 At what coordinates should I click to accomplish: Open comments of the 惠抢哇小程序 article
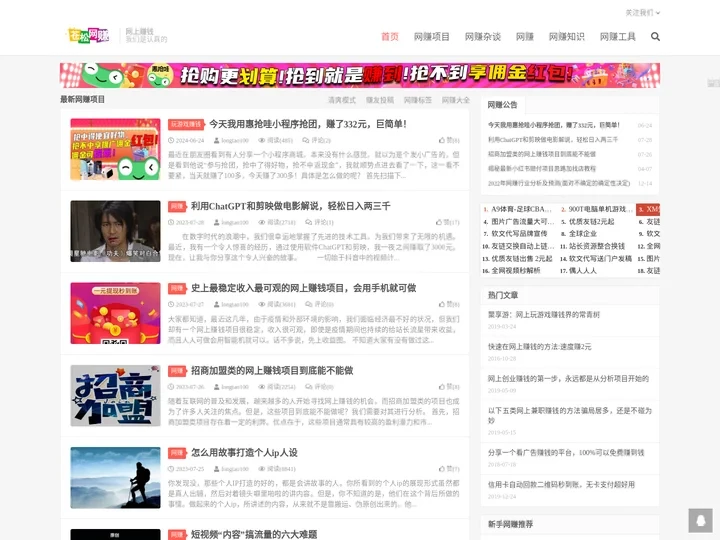click(x=316, y=140)
